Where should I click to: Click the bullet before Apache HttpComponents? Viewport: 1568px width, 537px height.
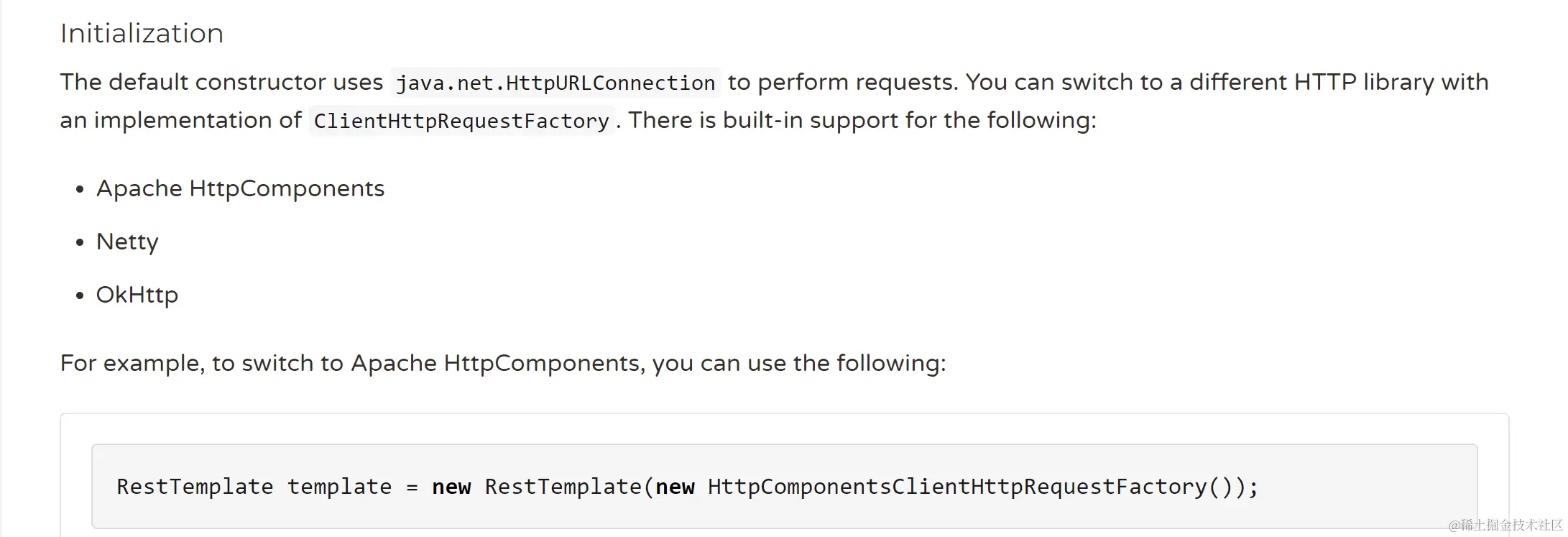(x=80, y=190)
